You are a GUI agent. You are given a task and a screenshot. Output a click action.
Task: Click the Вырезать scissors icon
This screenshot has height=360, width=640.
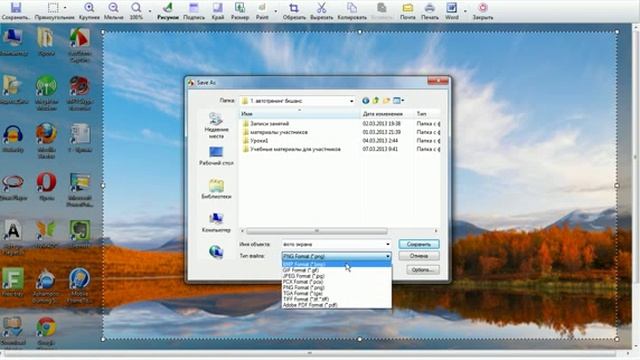322,8
